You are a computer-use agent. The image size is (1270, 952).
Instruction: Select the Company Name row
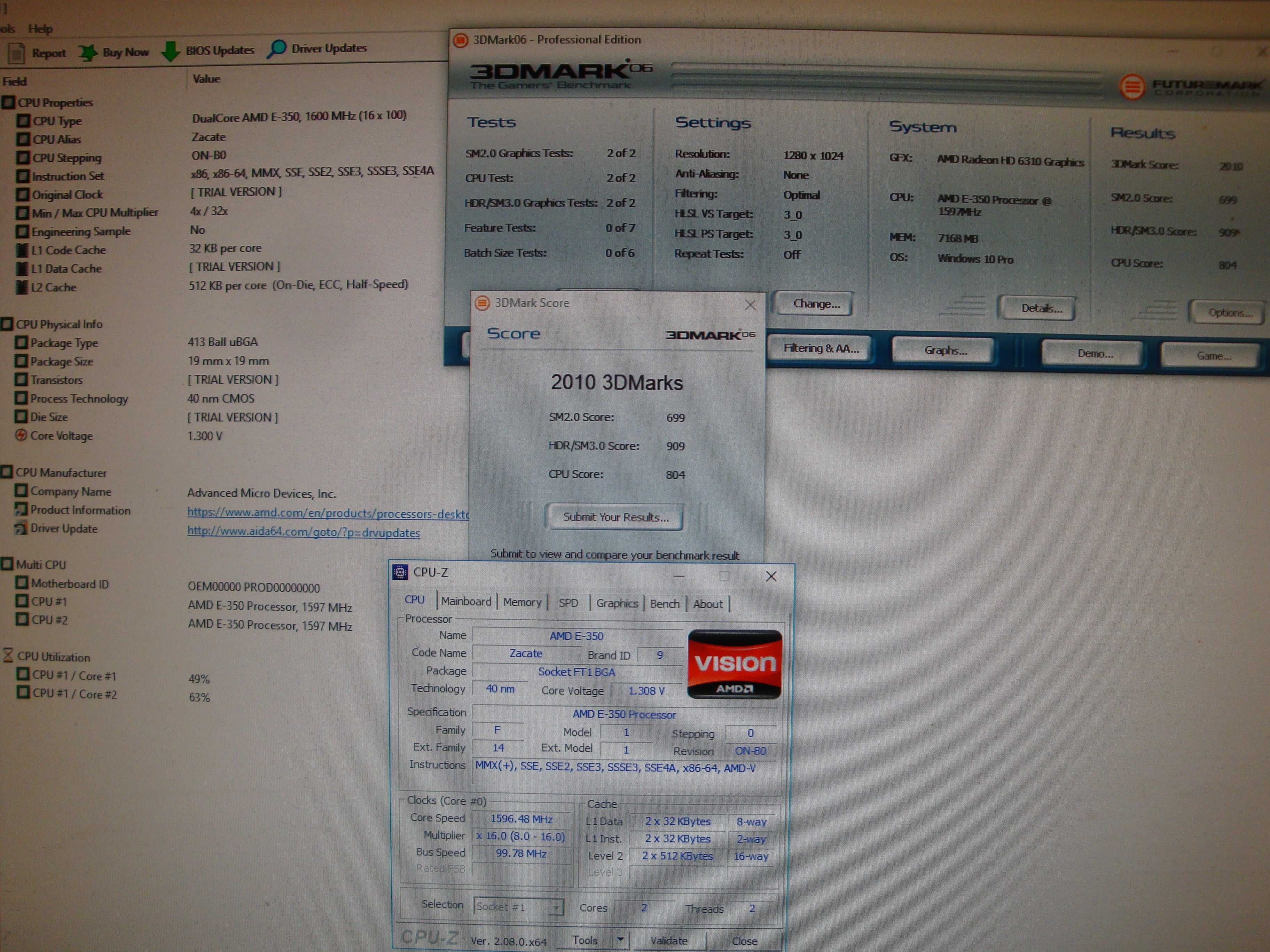[176, 492]
